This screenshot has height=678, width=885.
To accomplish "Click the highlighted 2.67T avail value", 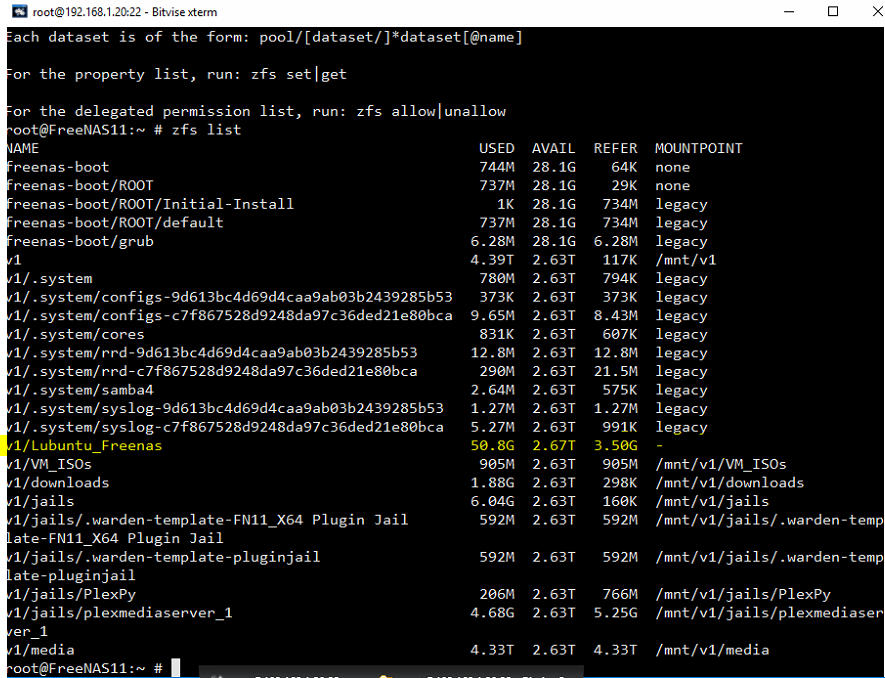I will (554, 446).
